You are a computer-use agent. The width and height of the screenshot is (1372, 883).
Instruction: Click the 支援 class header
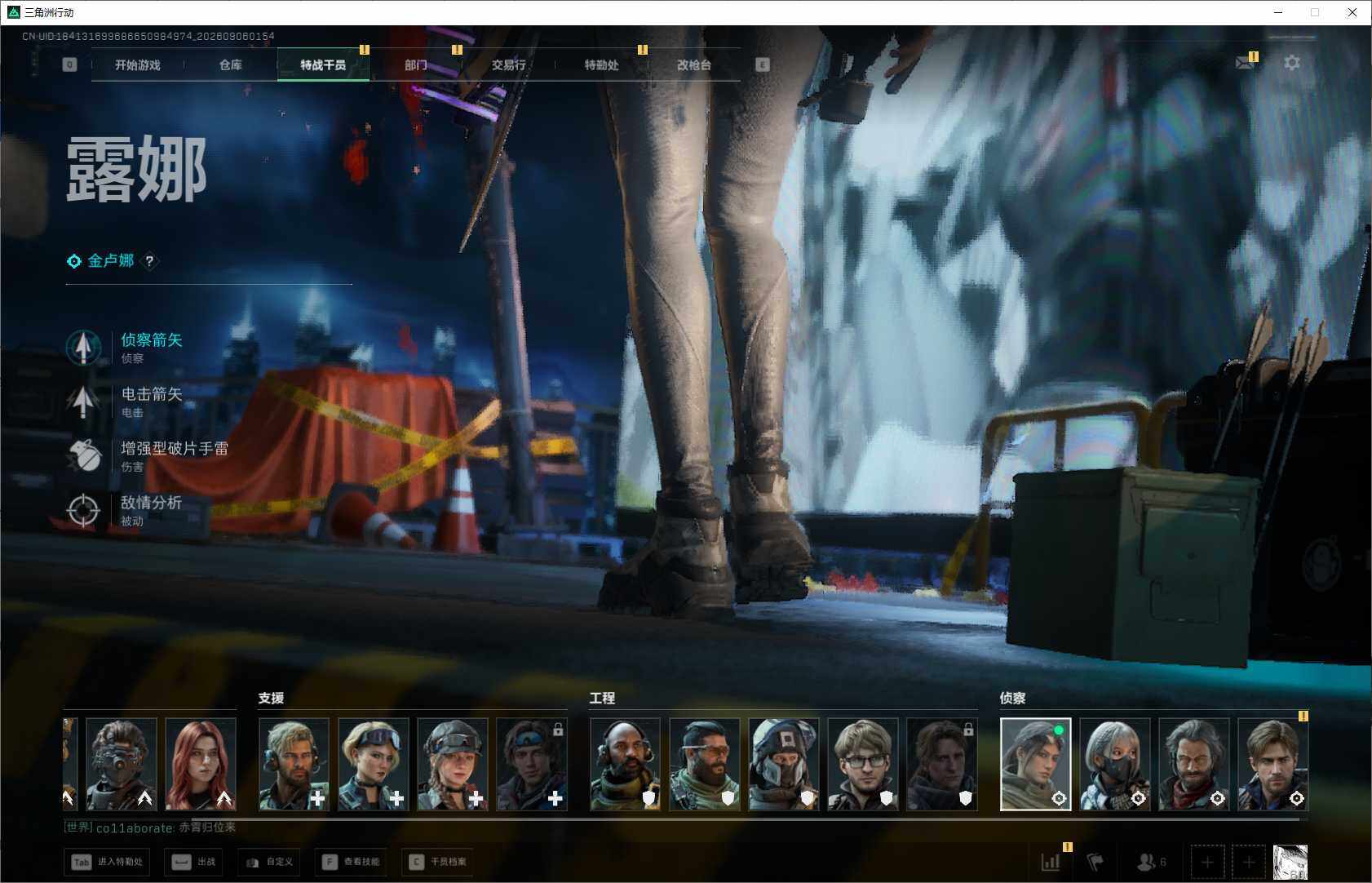[x=271, y=699]
